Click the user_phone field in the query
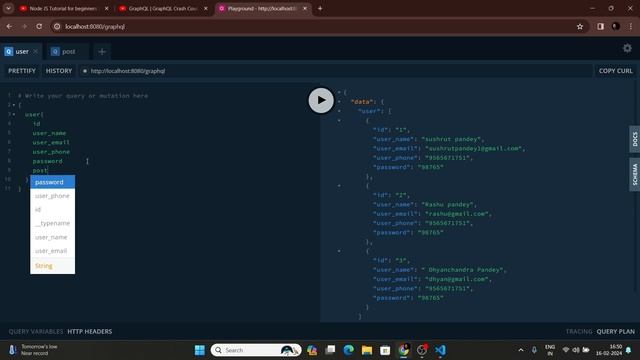The width and height of the screenshot is (640, 360). point(51,152)
